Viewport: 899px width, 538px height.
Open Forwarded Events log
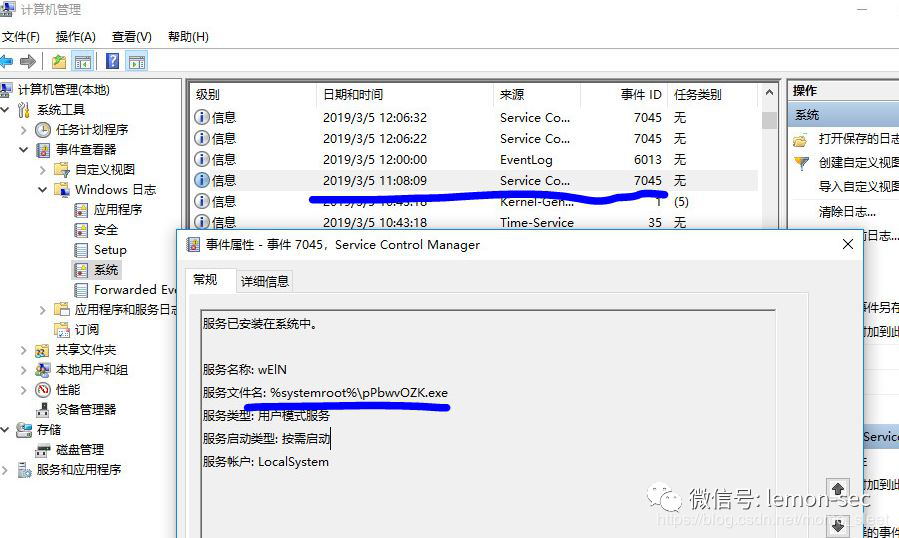pyautogui.click(x=135, y=290)
